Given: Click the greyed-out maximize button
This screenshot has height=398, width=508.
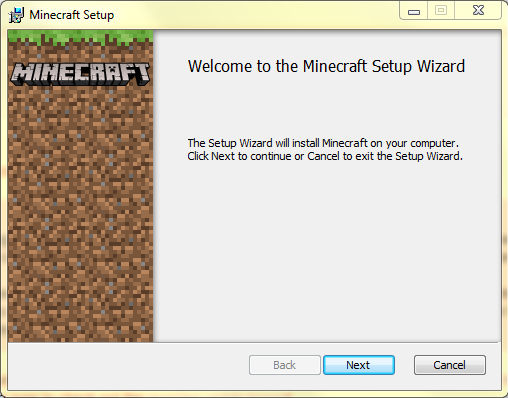Looking at the screenshot, I should click(x=441, y=11).
